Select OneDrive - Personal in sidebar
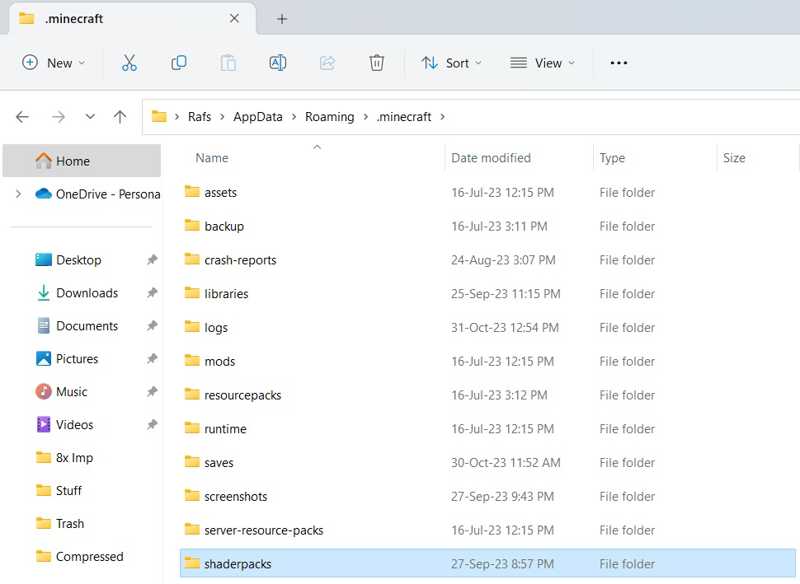Image resolution: width=800 pixels, height=584 pixels. point(97,194)
